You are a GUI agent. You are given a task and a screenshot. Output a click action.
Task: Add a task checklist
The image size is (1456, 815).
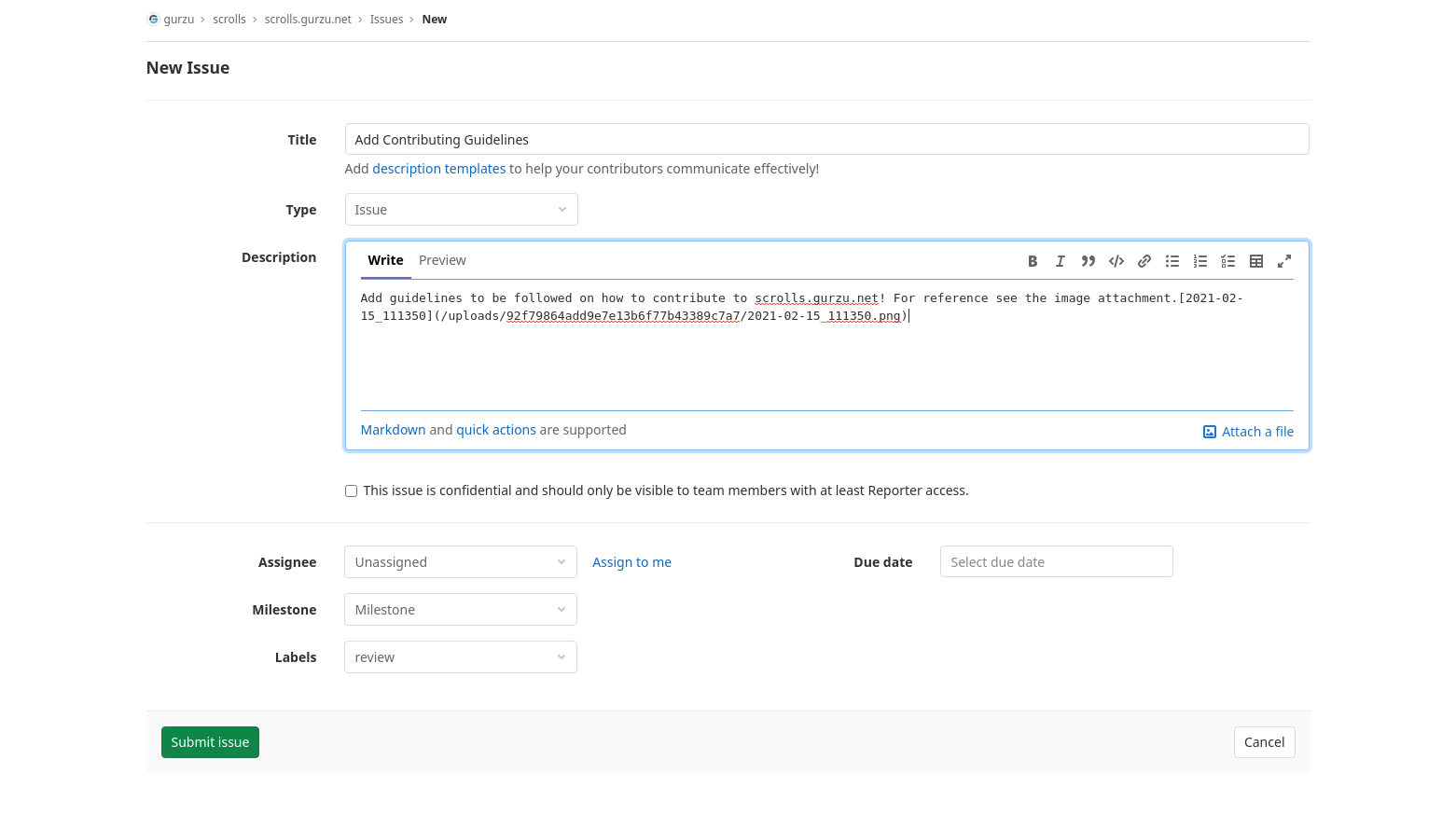point(1227,261)
